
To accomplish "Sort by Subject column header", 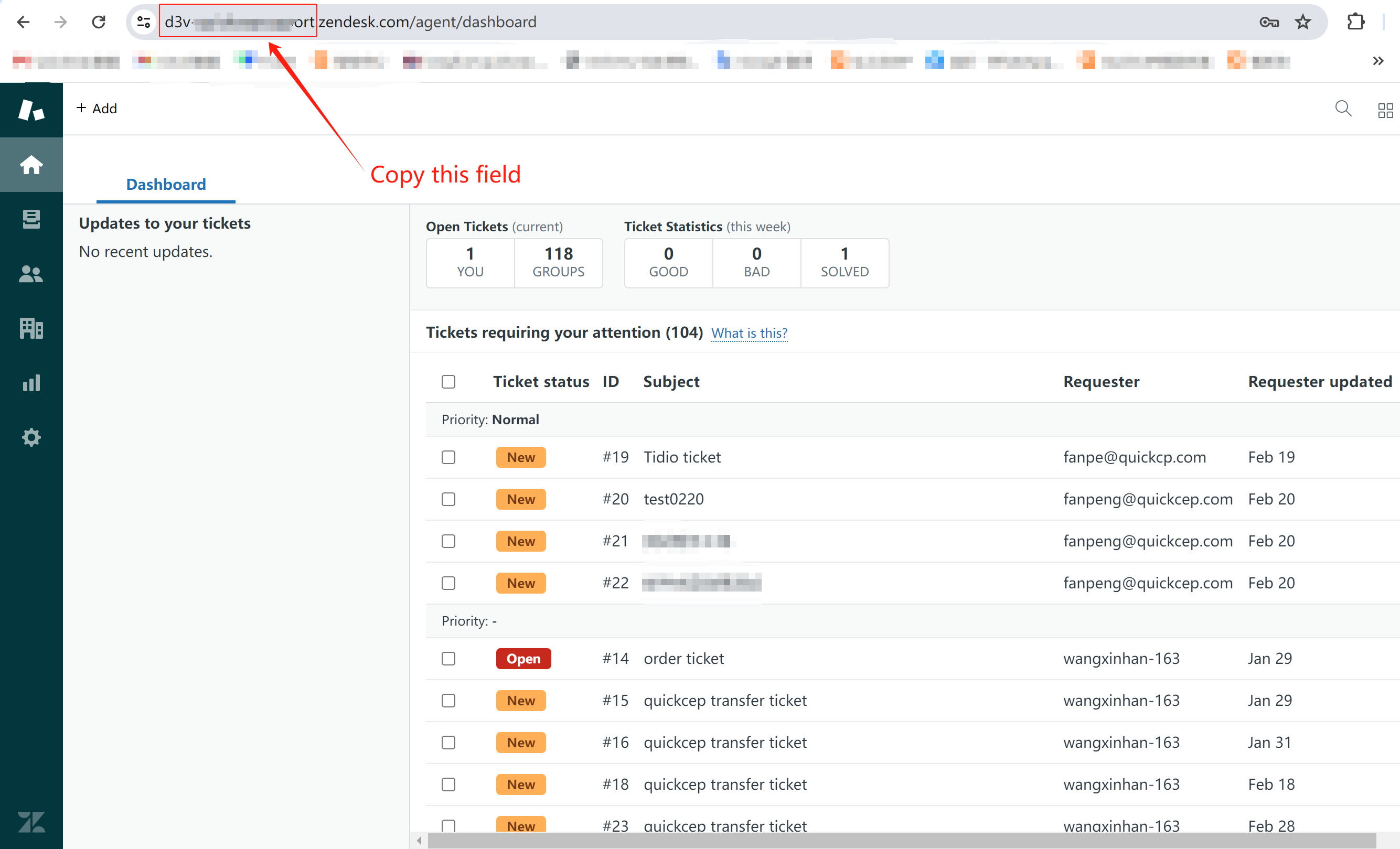I will 671,382.
